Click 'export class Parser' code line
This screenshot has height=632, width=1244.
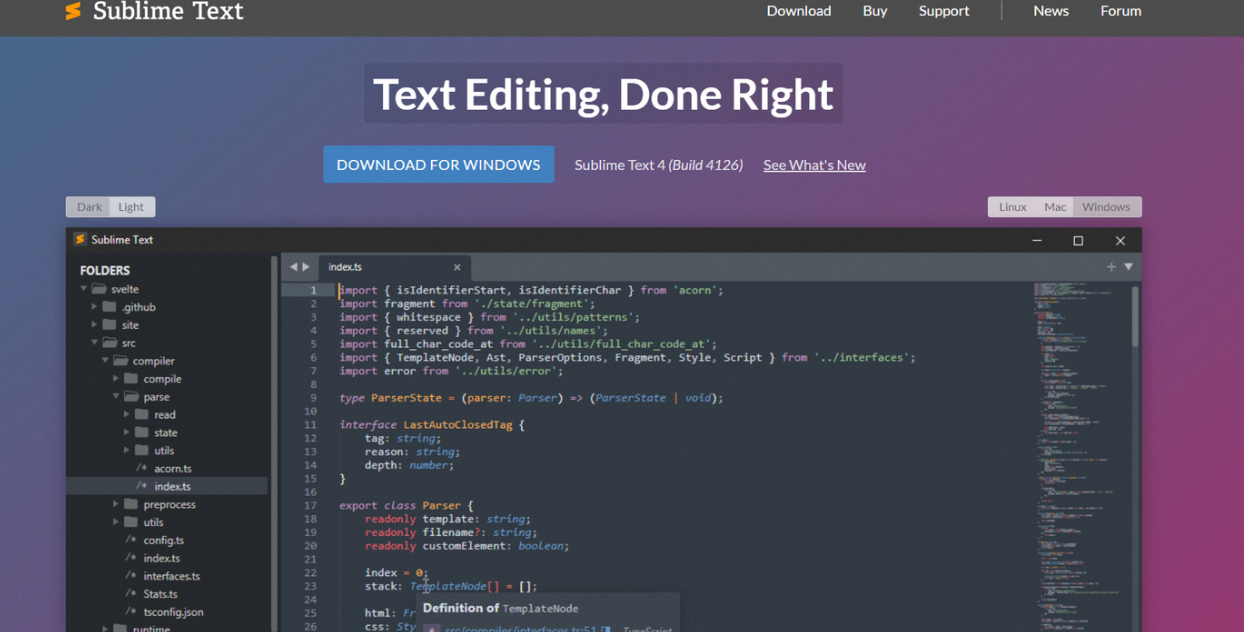pos(407,505)
